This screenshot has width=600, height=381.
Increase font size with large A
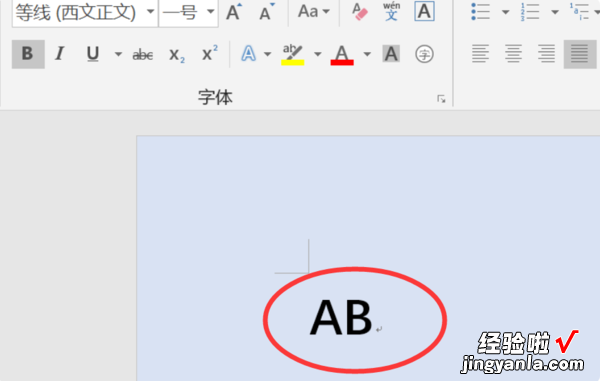coord(234,12)
